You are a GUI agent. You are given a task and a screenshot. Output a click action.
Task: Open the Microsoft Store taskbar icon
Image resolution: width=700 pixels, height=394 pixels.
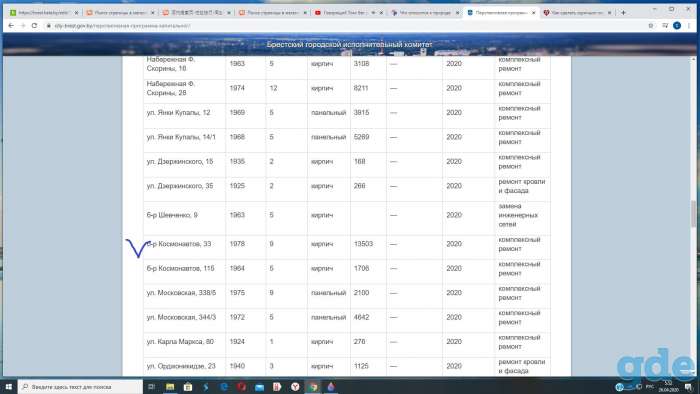pyautogui.click(x=188, y=387)
